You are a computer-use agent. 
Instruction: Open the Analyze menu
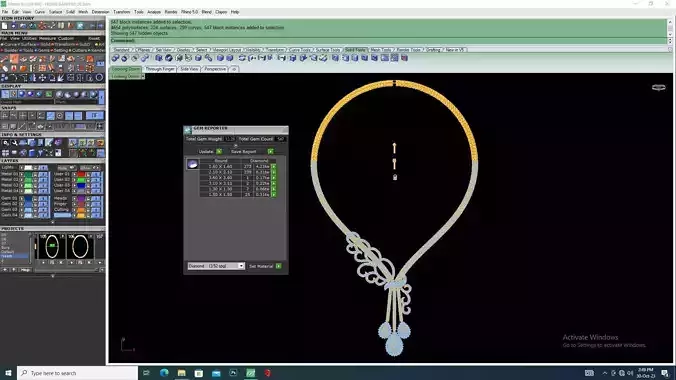(153, 12)
